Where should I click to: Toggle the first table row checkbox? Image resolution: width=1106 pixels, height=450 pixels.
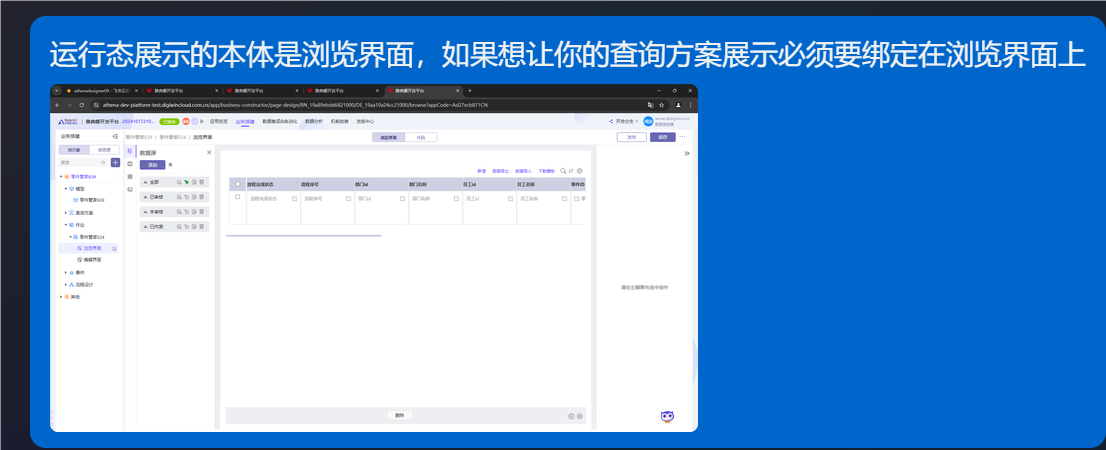238,197
